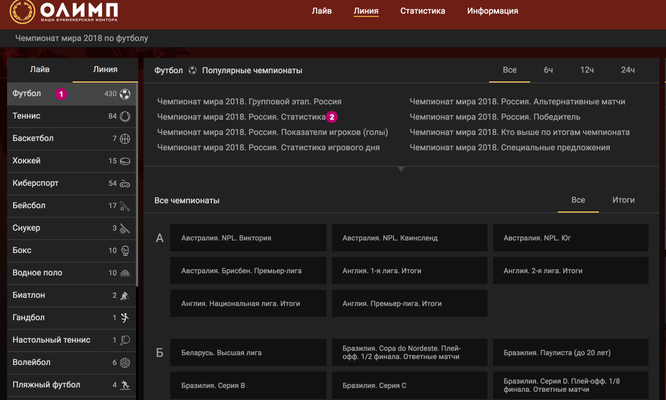666x400 pixels.
Task: Switch to the Итоги championships tab
Action: 623,200
